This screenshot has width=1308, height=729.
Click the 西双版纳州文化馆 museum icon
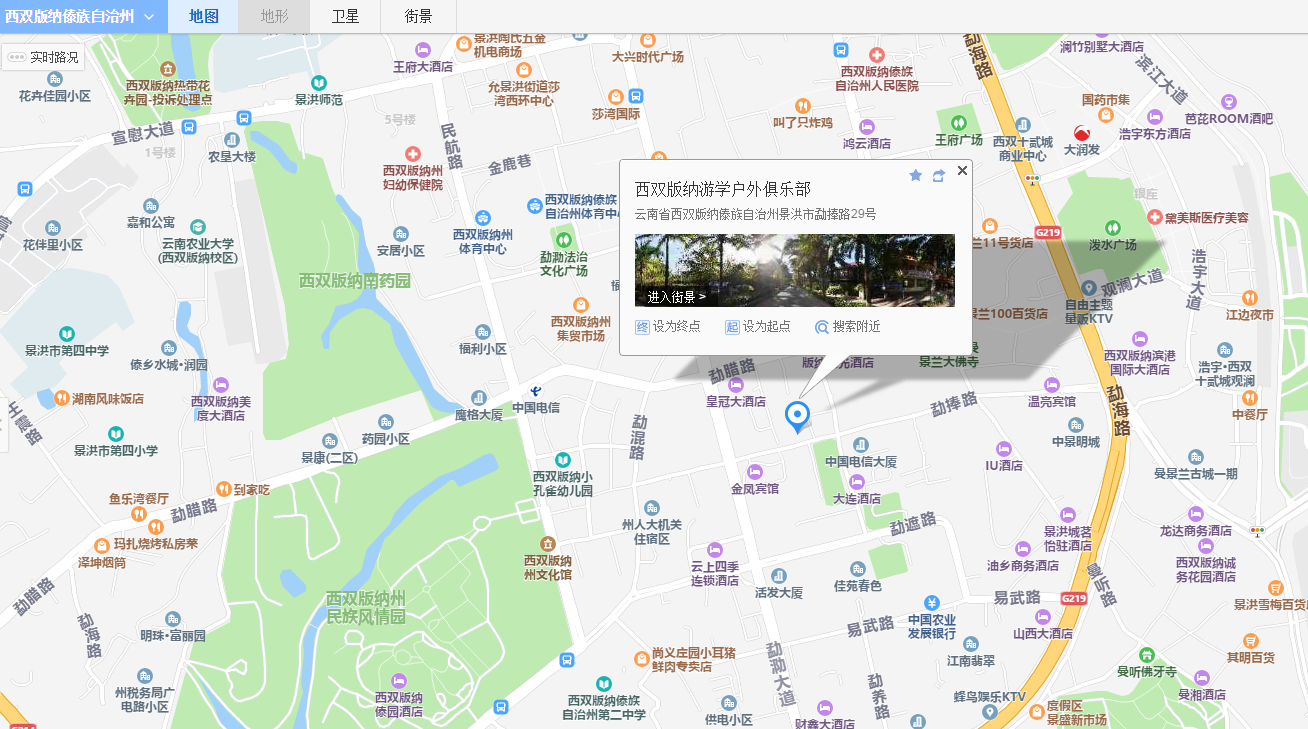point(547,543)
